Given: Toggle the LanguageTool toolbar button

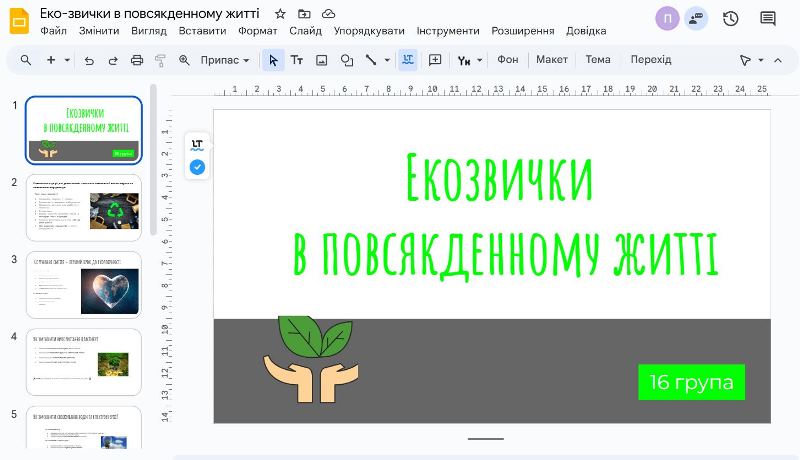Looking at the screenshot, I should [407, 60].
